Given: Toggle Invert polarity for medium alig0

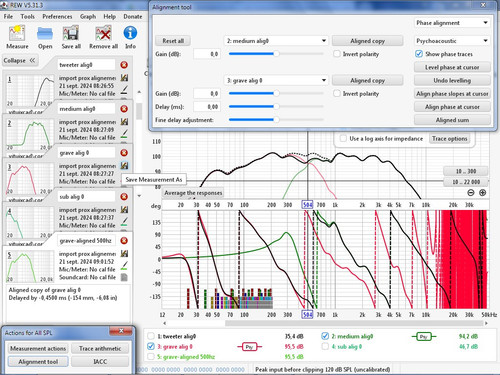Looking at the screenshot, I should pyautogui.click(x=337, y=54).
